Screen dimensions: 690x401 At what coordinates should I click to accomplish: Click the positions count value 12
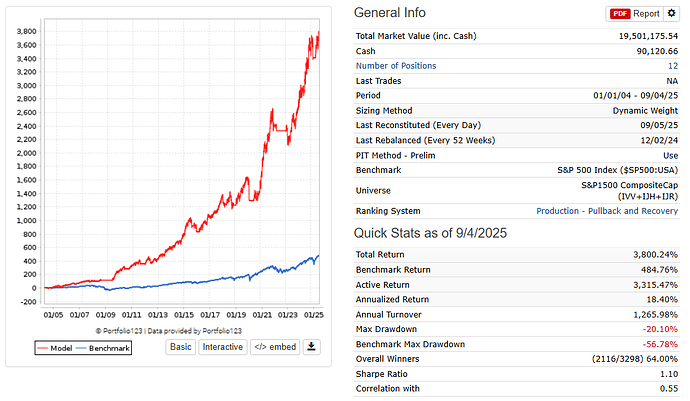[x=671, y=66]
